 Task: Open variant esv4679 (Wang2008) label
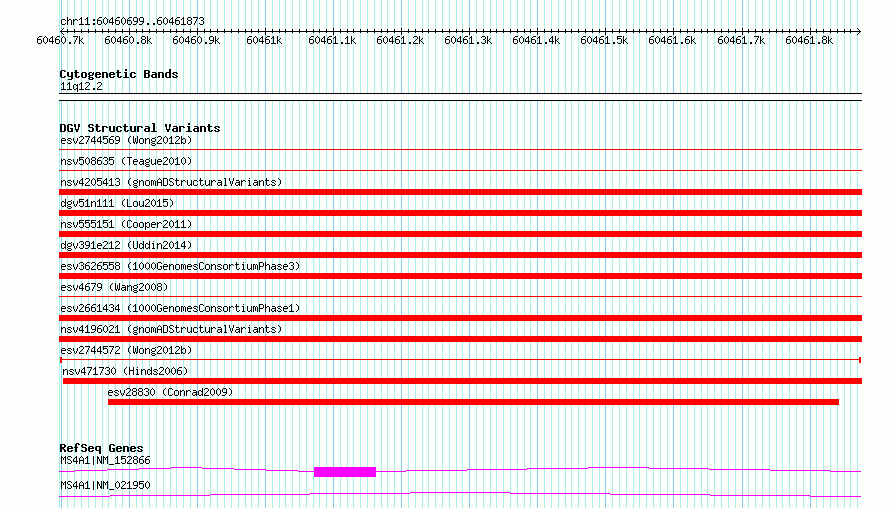[114, 287]
